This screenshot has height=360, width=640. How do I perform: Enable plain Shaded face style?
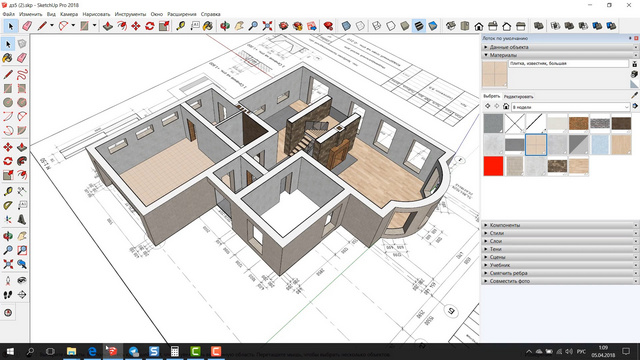click(x=404, y=26)
